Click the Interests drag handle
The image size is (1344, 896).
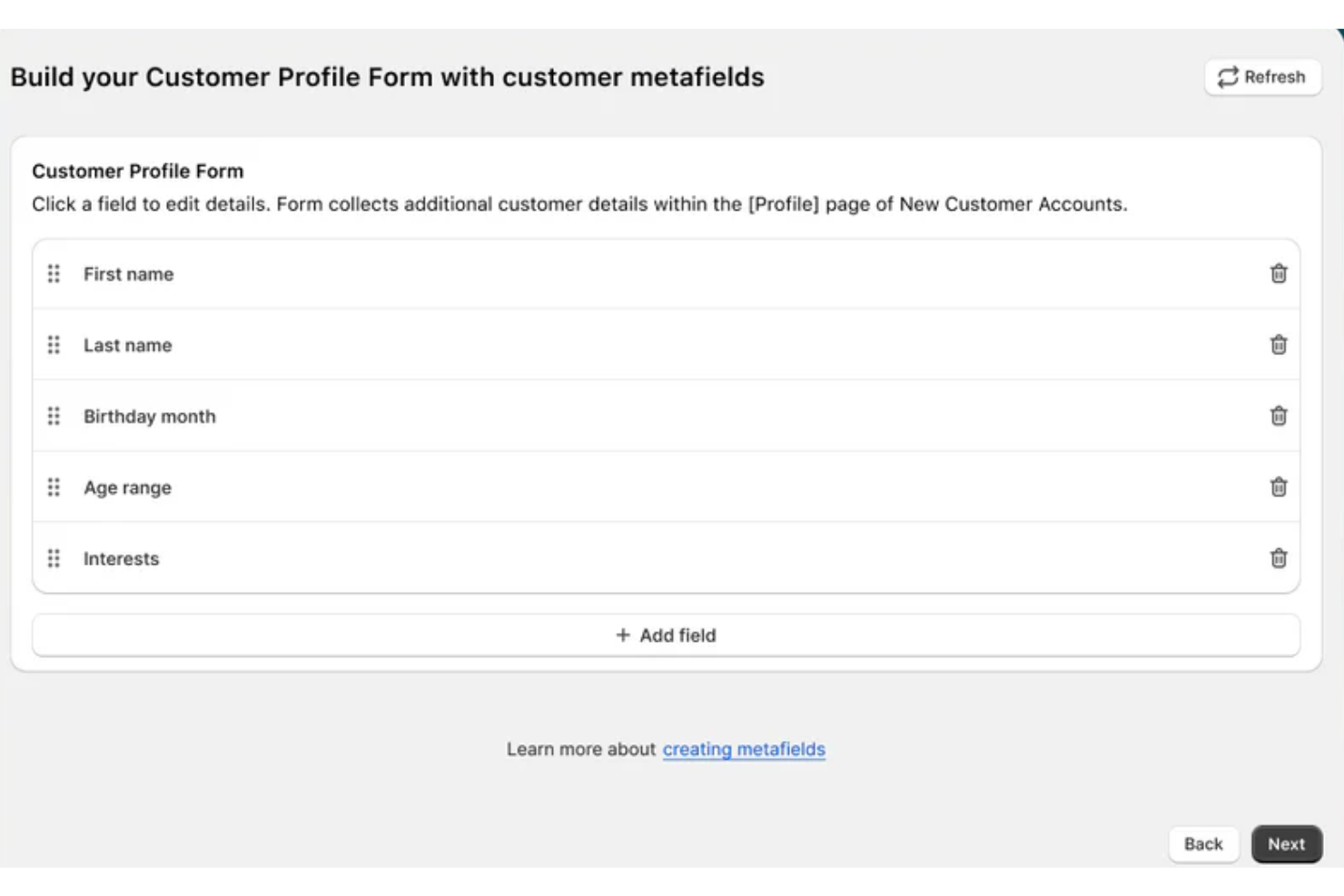click(x=54, y=558)
